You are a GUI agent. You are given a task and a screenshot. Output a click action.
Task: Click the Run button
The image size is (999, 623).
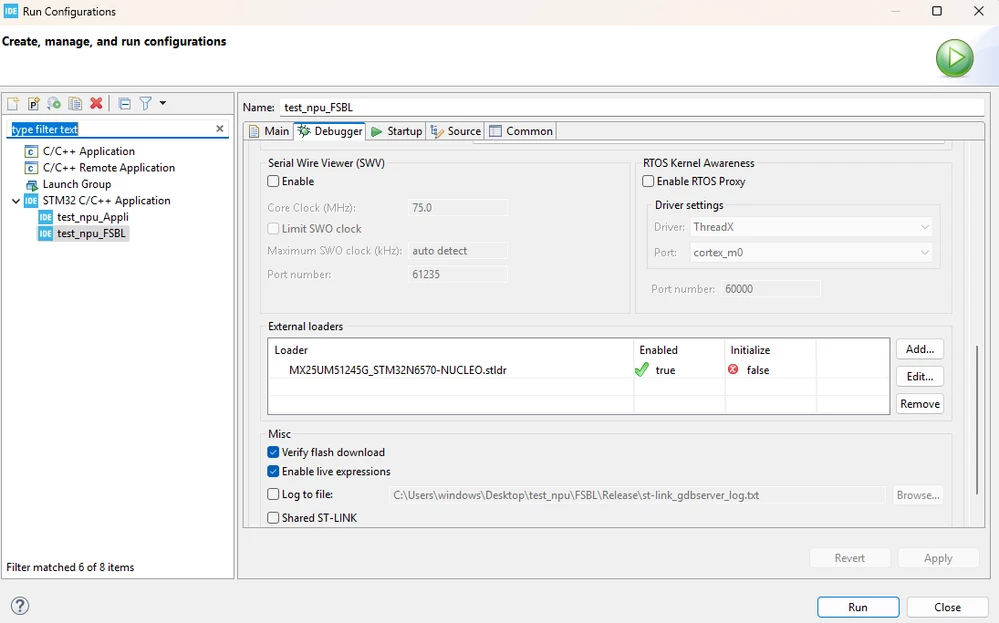[x=858, y=607]
